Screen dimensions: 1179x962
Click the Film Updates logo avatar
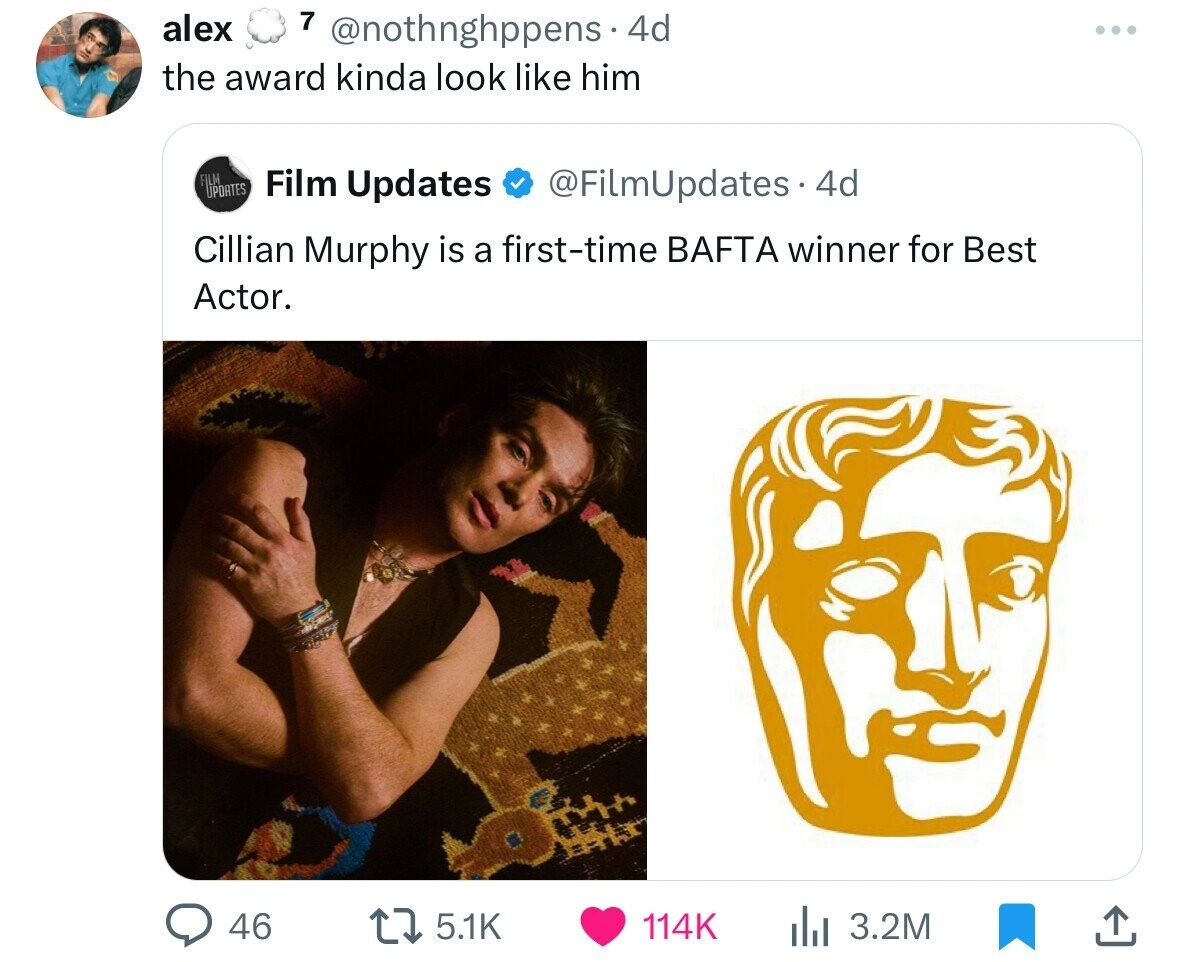pyautogui.click(x=223, y=184)
